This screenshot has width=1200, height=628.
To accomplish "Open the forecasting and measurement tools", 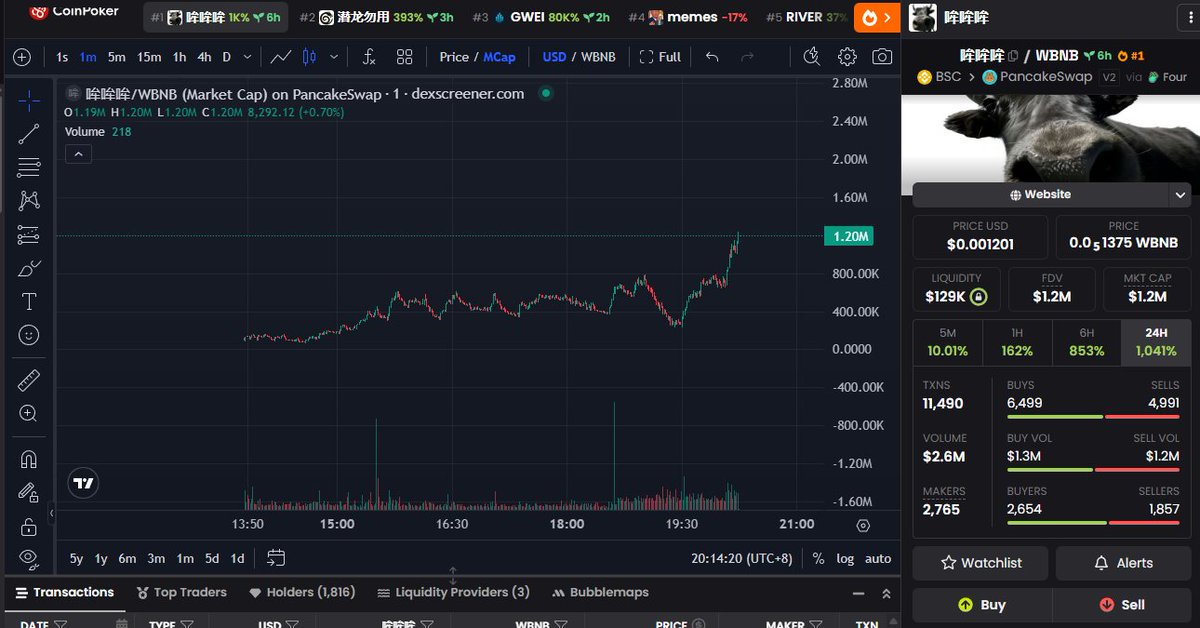I will pos(29,235).
